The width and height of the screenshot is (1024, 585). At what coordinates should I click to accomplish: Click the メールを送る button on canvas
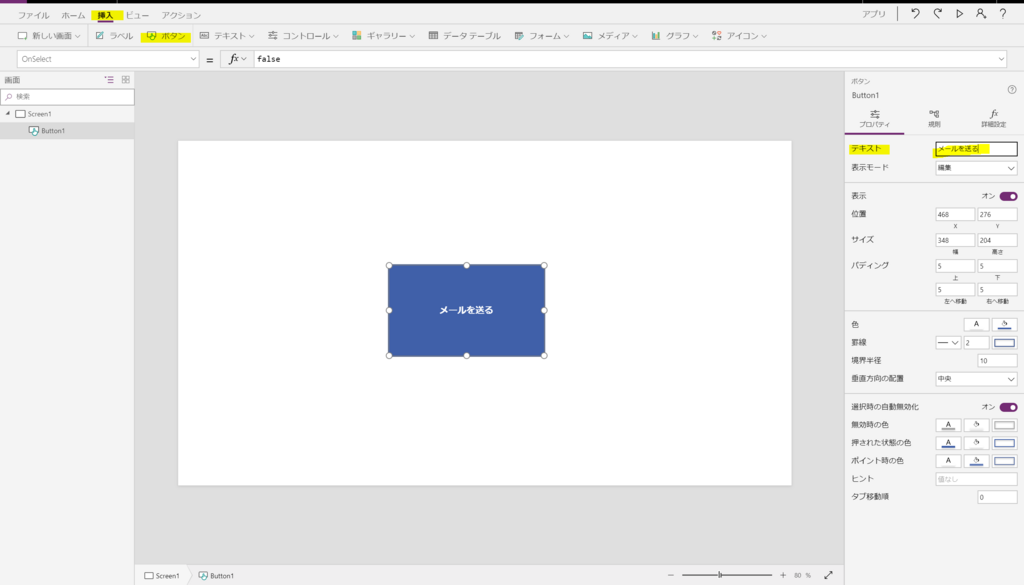click(466, 310)
